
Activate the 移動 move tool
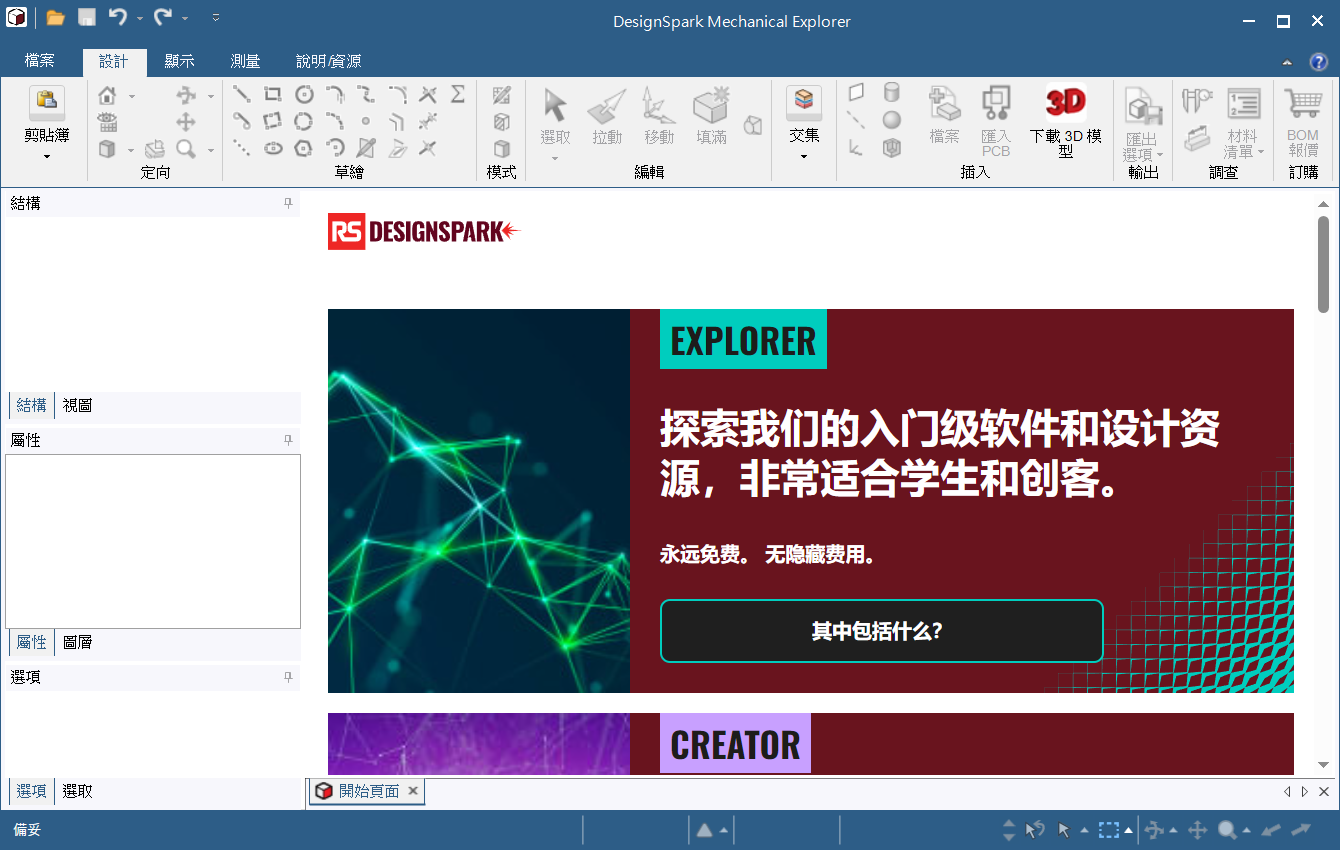[659, 116]
